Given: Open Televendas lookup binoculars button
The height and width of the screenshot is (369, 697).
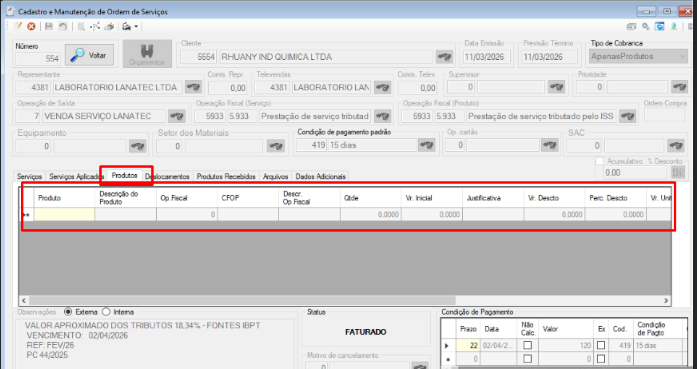Looking at the screenshot, I should click(382, 87).
